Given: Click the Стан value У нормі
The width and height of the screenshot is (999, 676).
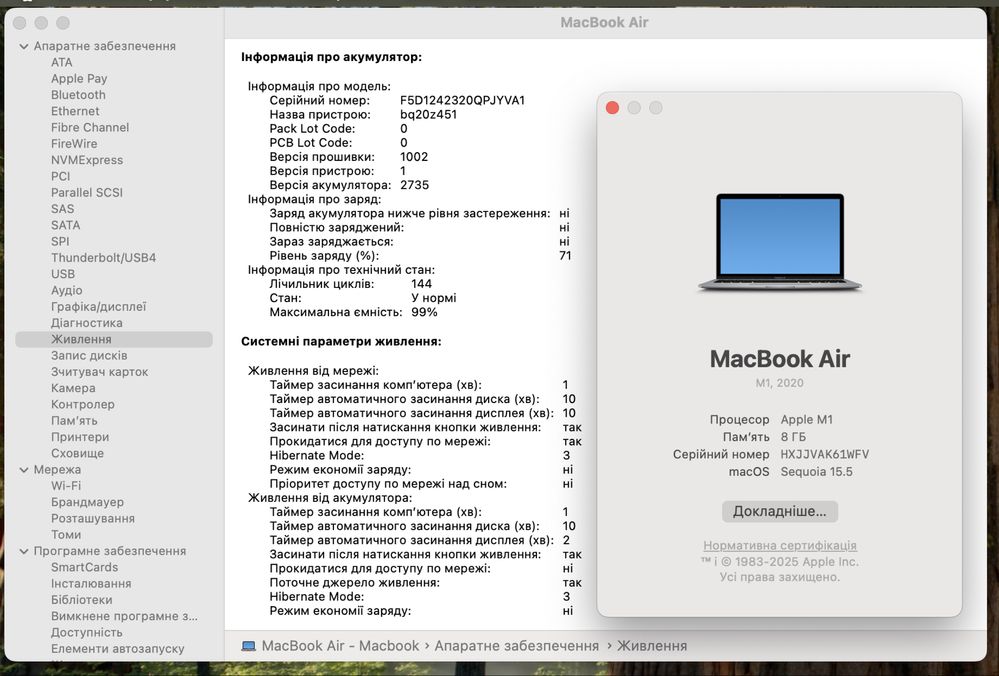Looking at the screenshot, I should point(434,298).
